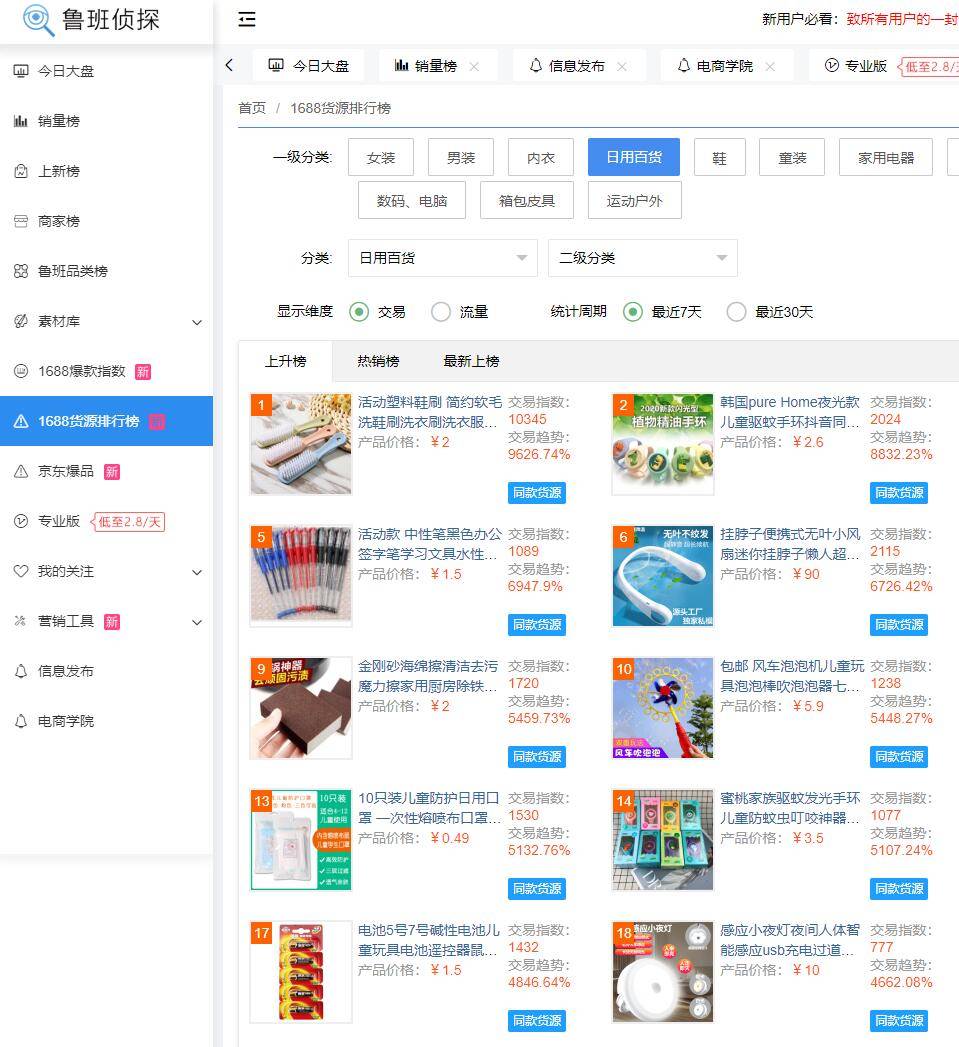Expand the 素材库 sidebar menu
Screen dimensions: 959x1047
tap(196, 322)
